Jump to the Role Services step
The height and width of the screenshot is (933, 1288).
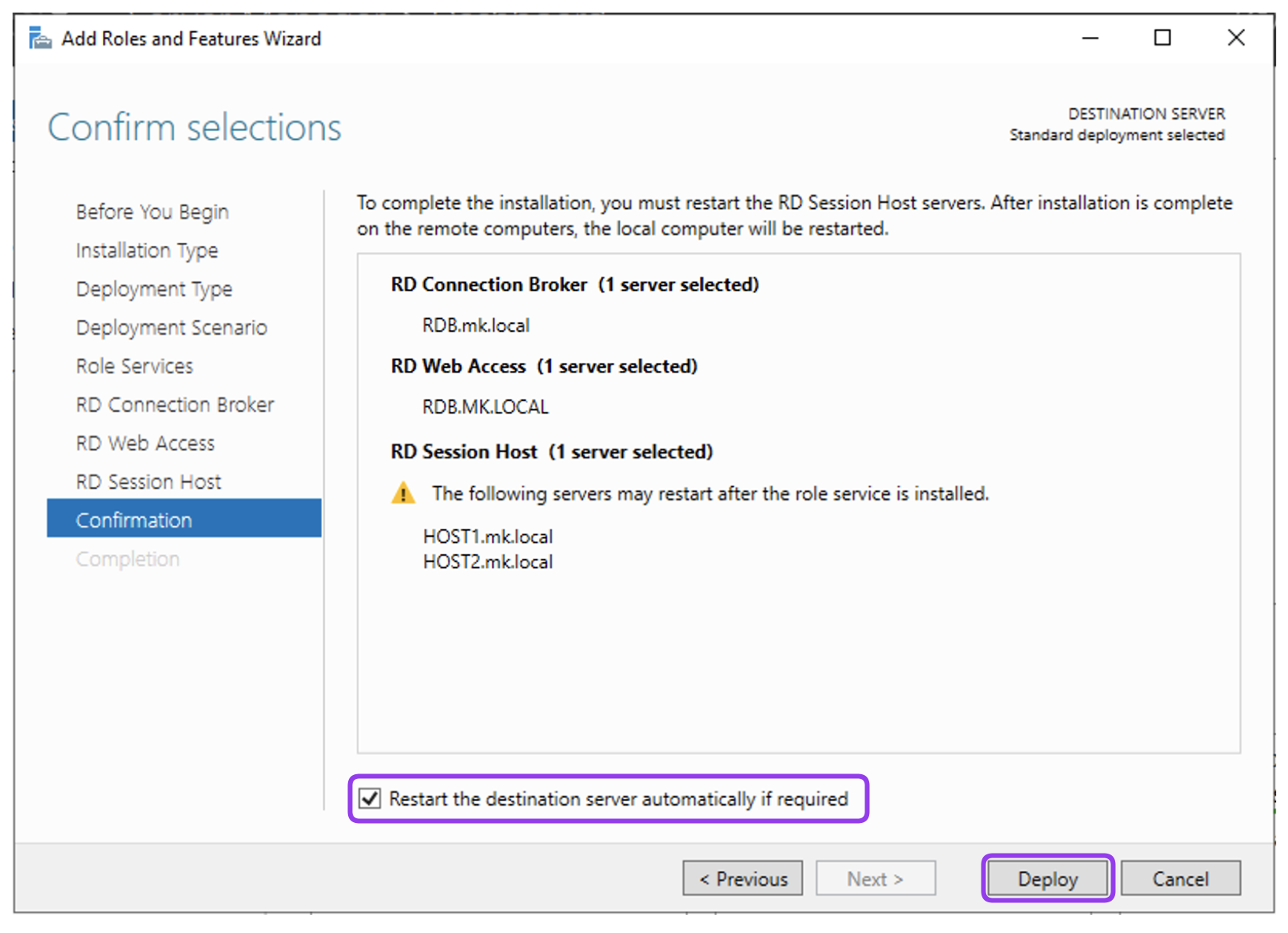134,366
